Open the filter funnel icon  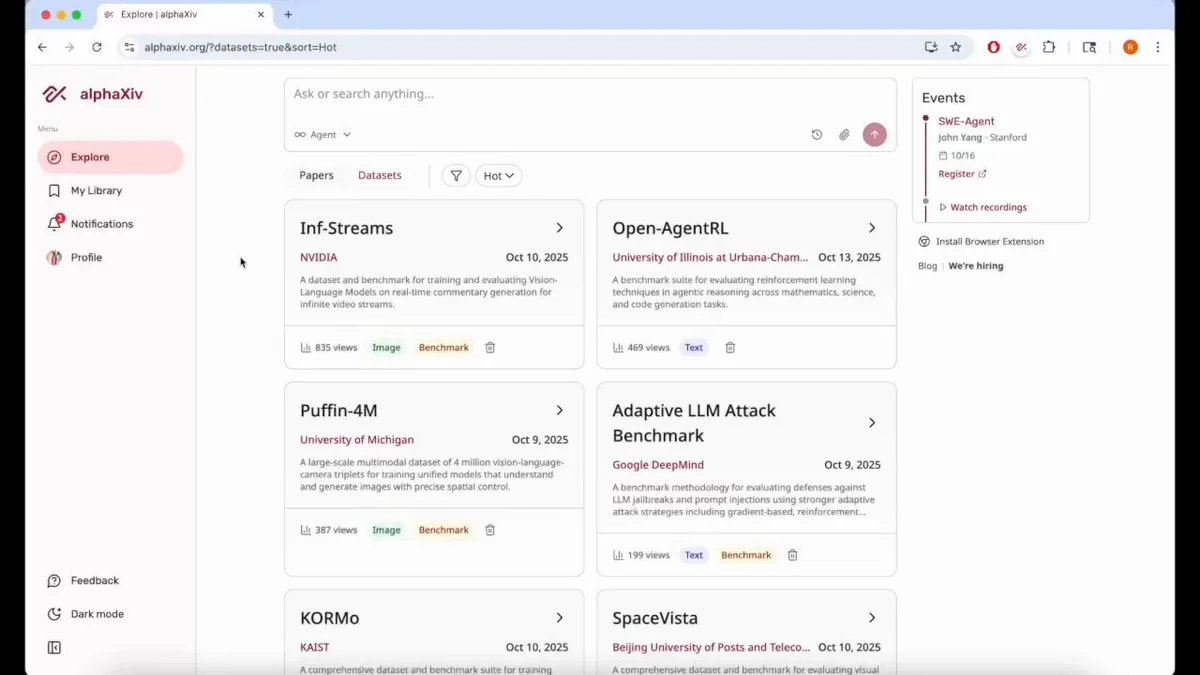click(456, 175)
